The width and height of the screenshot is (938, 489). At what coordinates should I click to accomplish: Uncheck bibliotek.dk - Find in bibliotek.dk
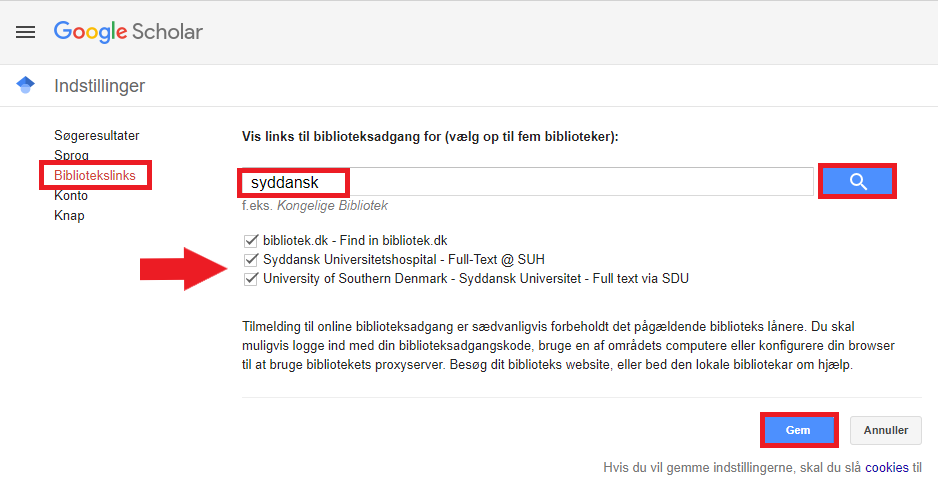(251, 241)
